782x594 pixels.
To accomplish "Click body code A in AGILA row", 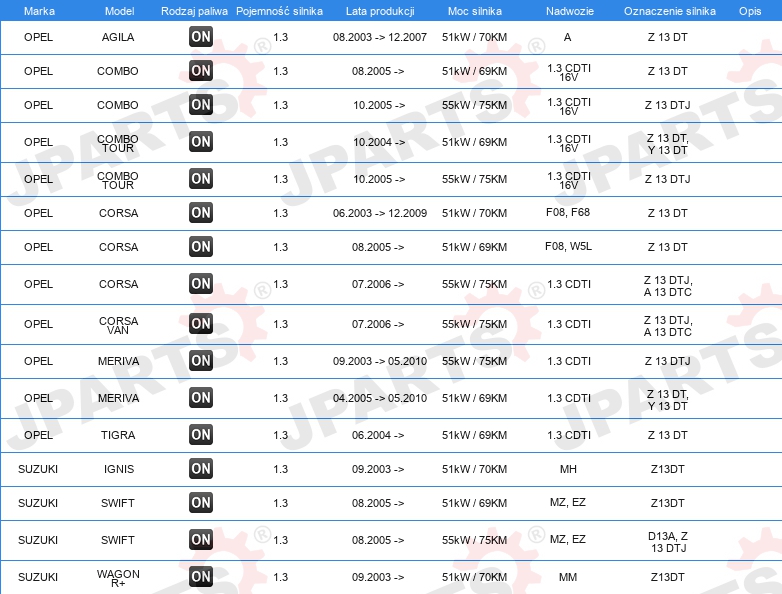I will pos(568,37).
